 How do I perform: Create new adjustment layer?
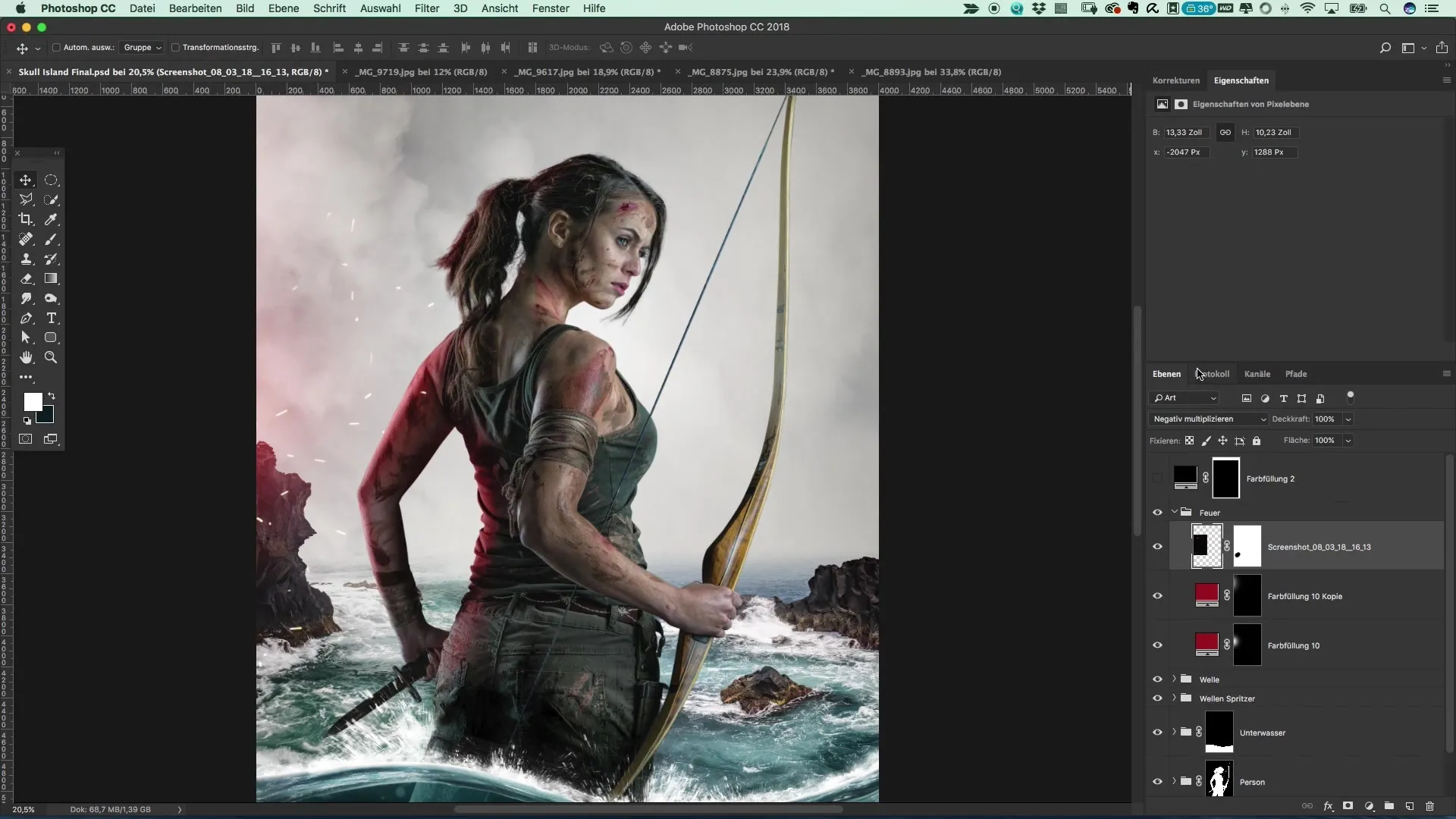pos(1369,806)
